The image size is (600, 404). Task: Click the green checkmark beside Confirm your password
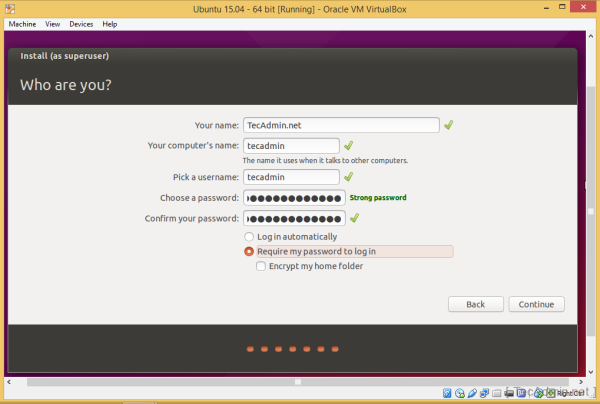point(354,218)
